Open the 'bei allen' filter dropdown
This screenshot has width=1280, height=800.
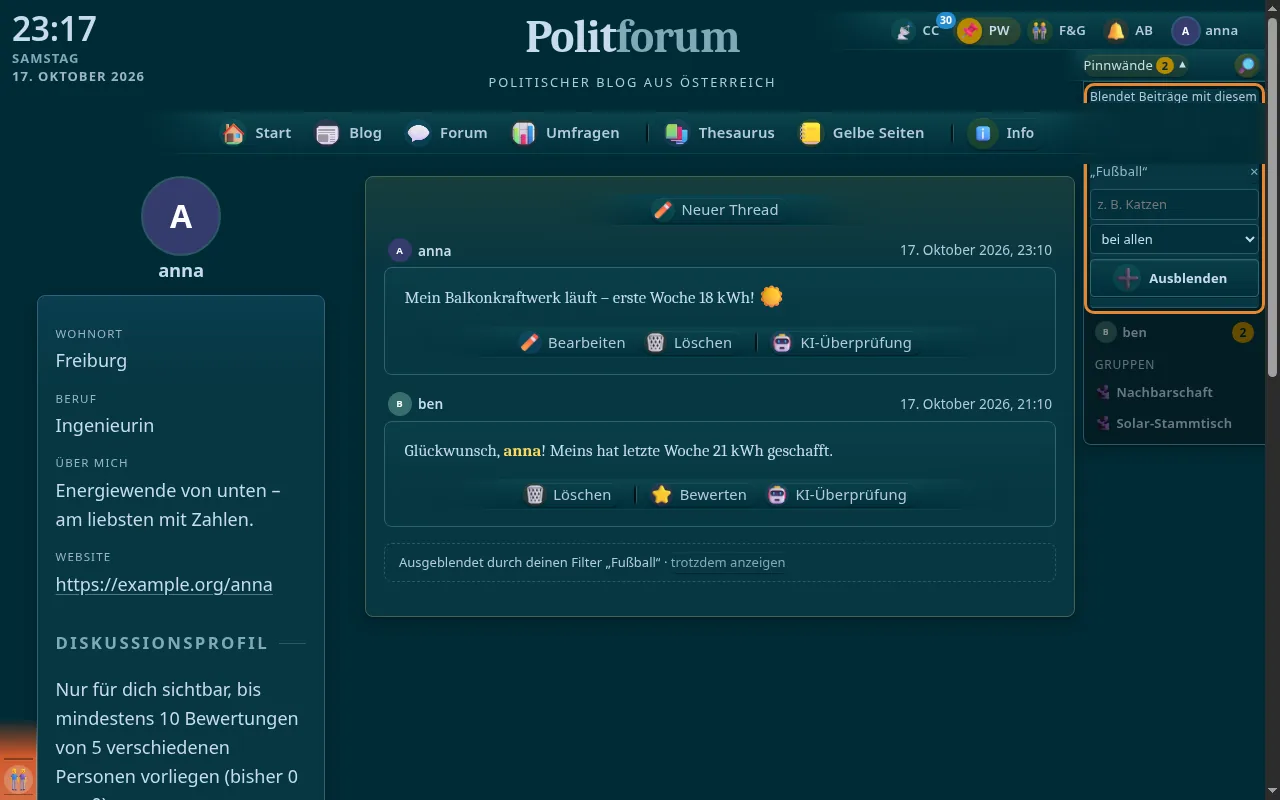point(1174,239)
